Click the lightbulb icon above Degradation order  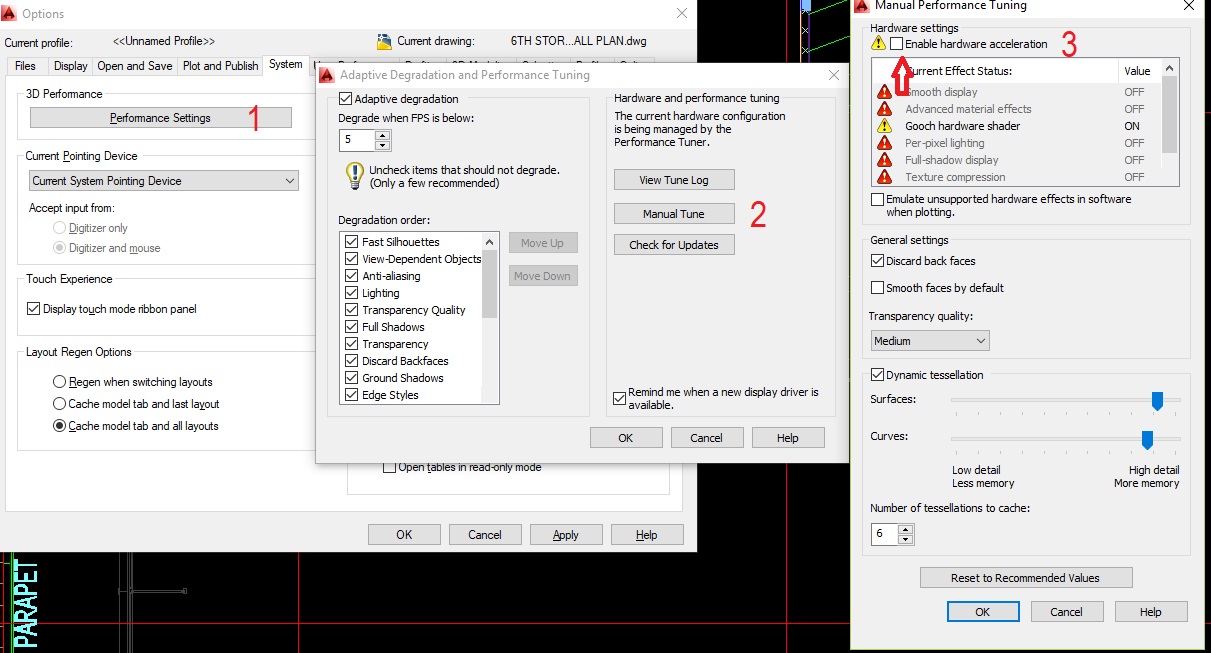point(355,176)
